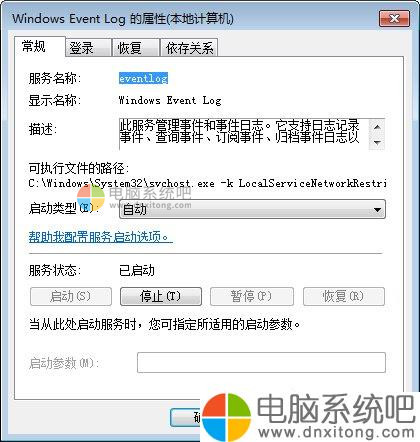Open the 帮助我配置服务启动选项 link
The width and height of the screenshot is (420, 442).
point(101,237)
